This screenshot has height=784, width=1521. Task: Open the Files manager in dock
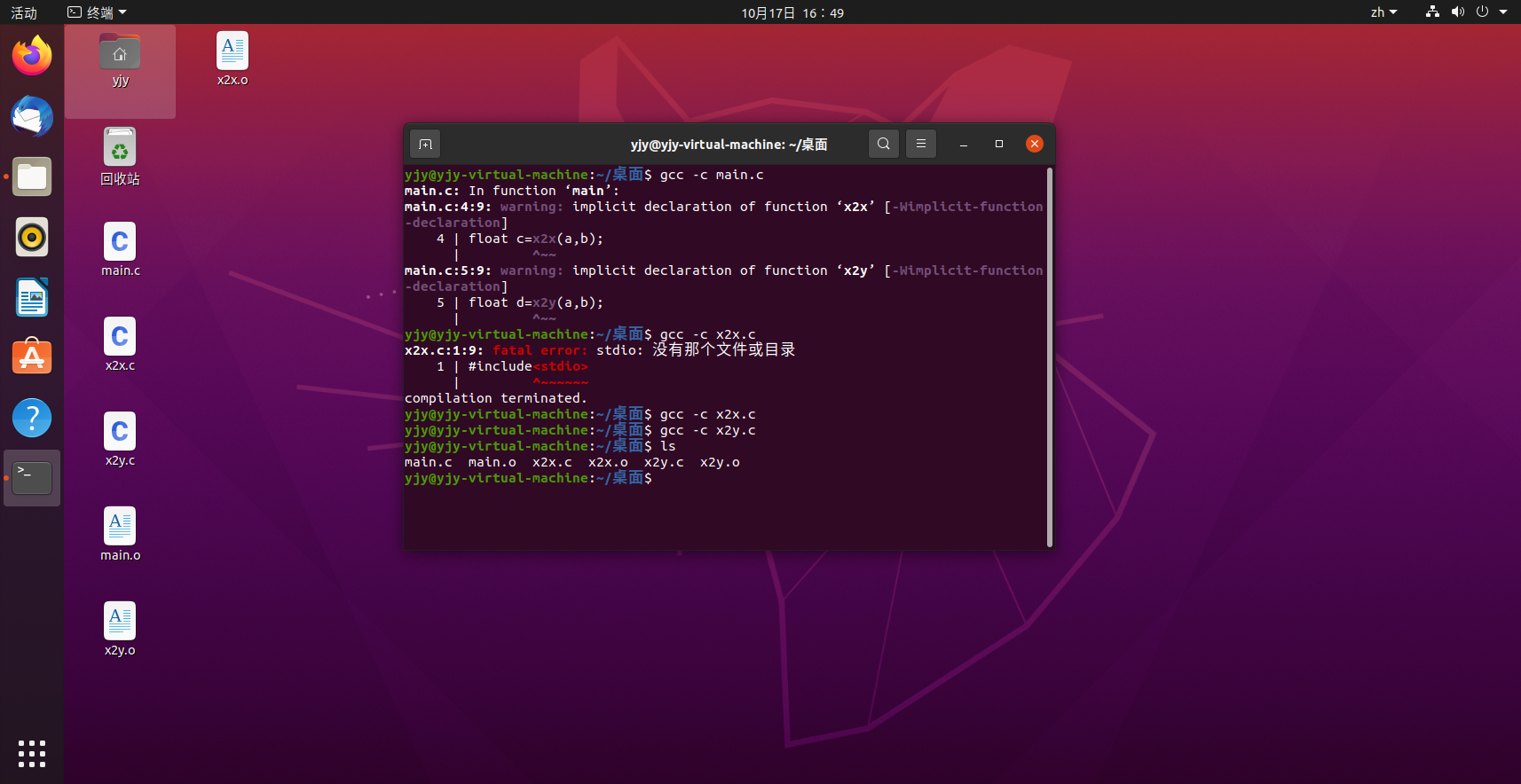[x=32, y=176]
